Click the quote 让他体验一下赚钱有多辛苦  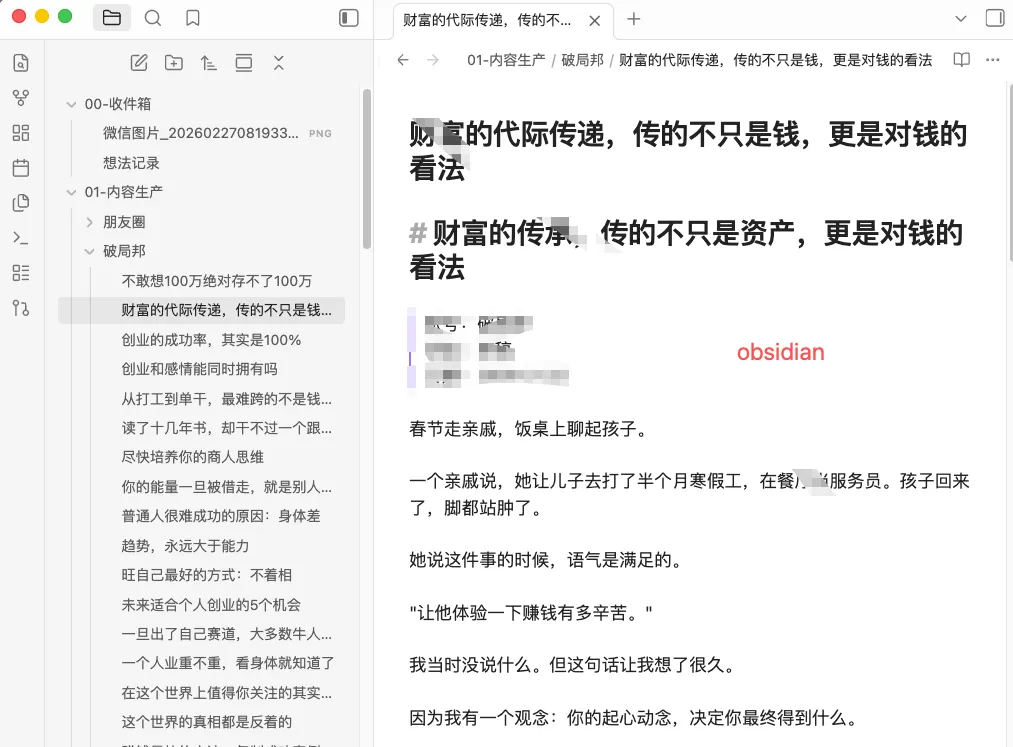click(531, 612)
